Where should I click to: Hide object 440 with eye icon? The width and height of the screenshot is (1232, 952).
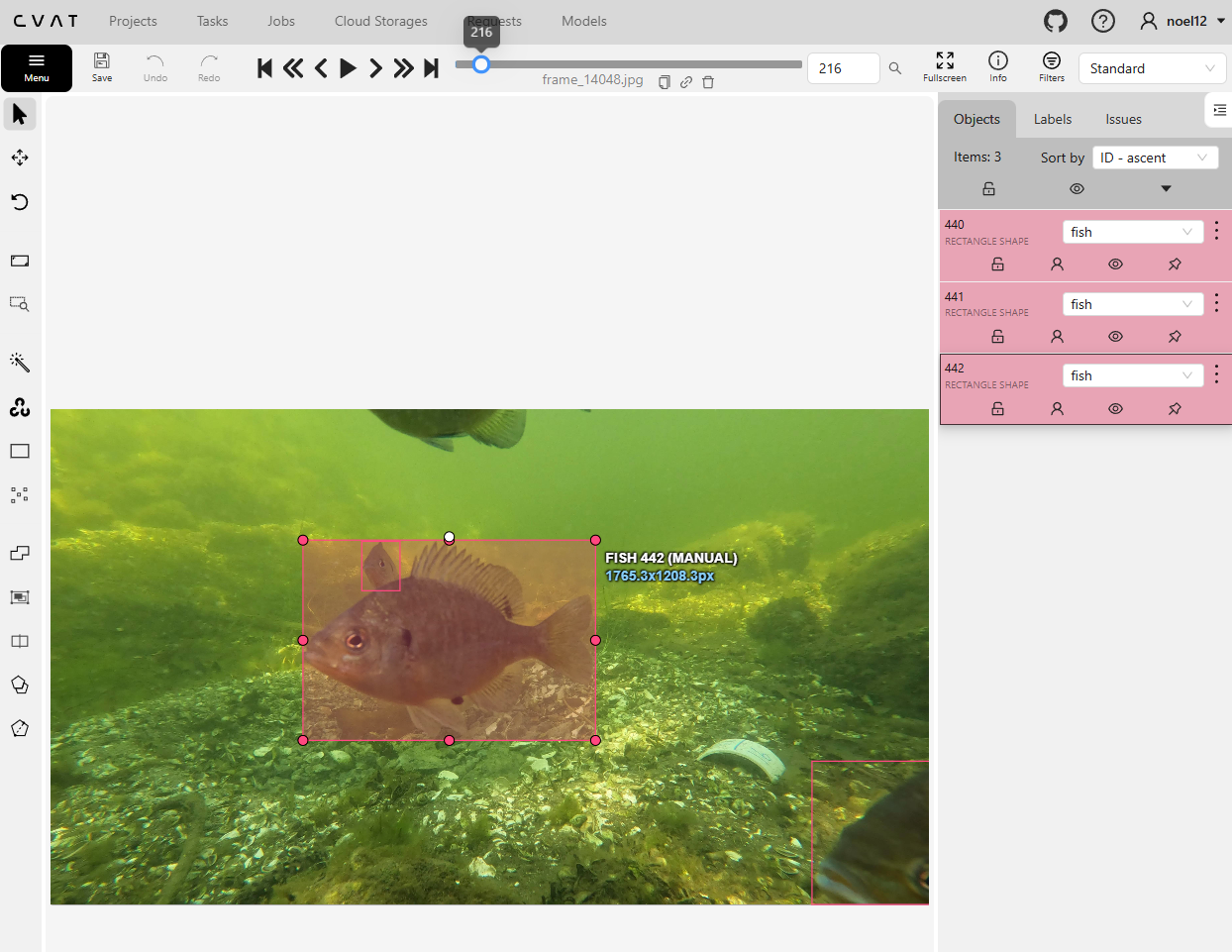[1115, 264]
